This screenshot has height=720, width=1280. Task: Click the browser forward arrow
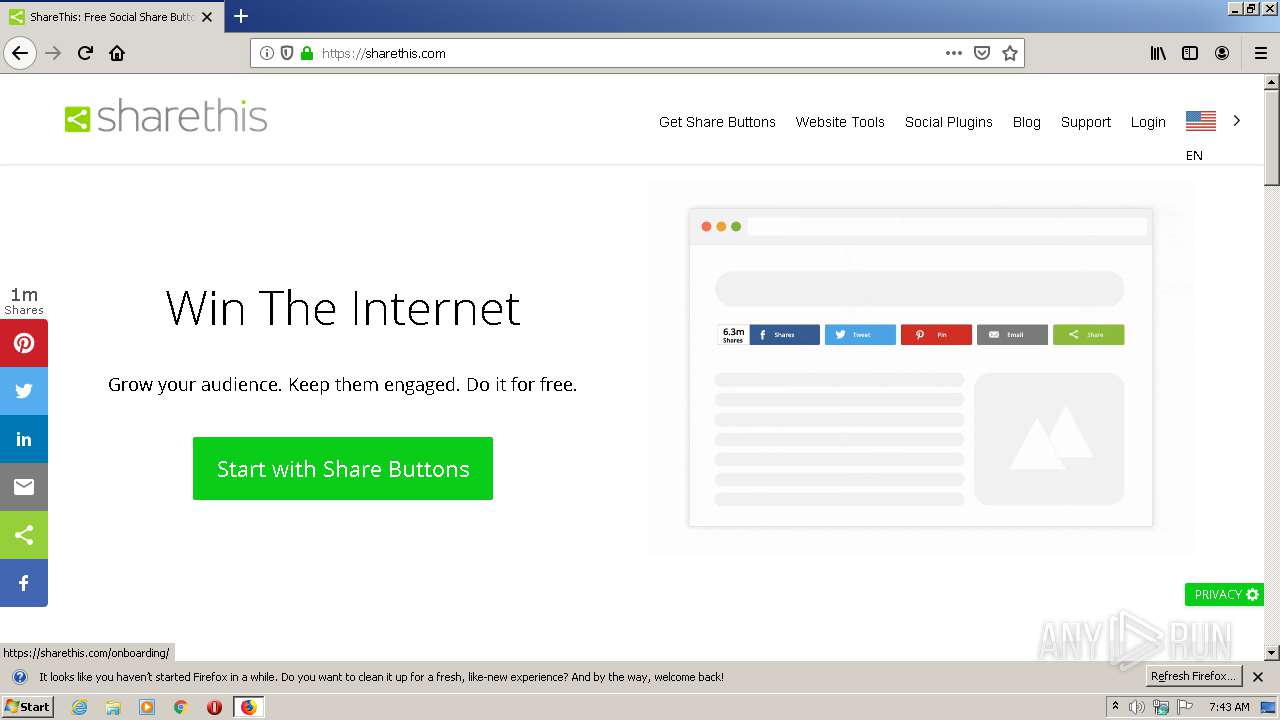54,53
